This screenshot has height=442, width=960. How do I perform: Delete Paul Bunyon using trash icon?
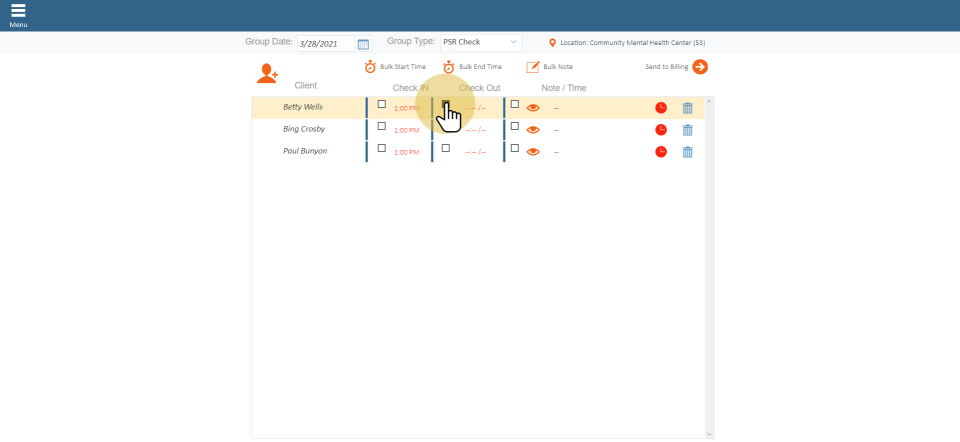pyautogui.click(x=687, y=152)
